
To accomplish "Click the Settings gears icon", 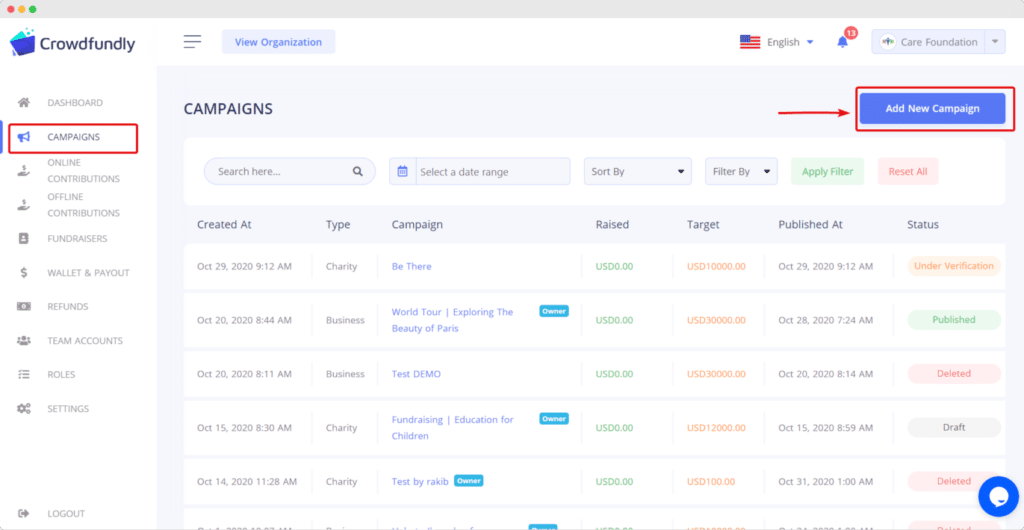I will click(x=24, y=409).
